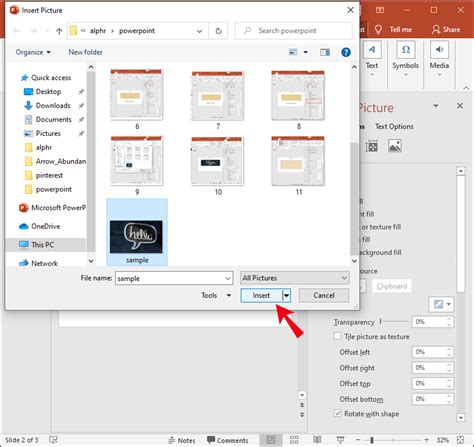
Task: Click the Offset bottom value stepper
Action: [449, 399]
